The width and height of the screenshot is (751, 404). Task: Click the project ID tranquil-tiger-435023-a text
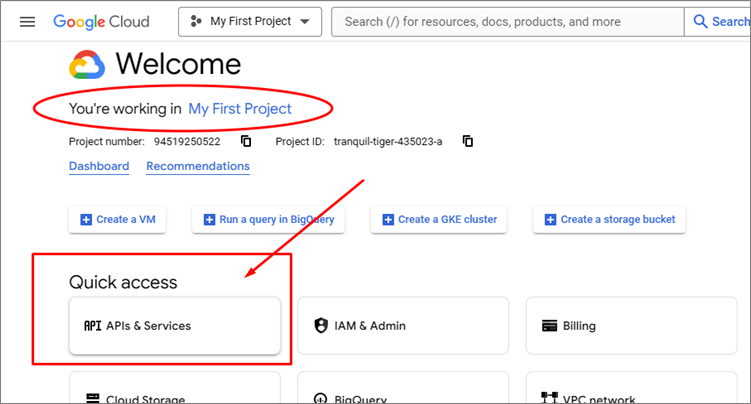click(388, 142)
